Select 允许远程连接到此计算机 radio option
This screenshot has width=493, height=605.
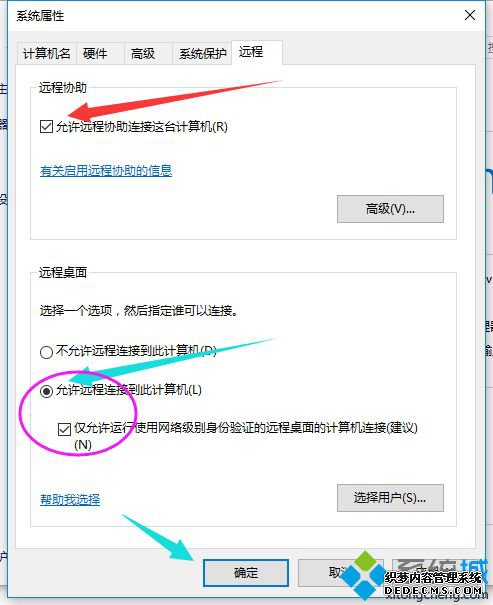(x=46, y=391)
